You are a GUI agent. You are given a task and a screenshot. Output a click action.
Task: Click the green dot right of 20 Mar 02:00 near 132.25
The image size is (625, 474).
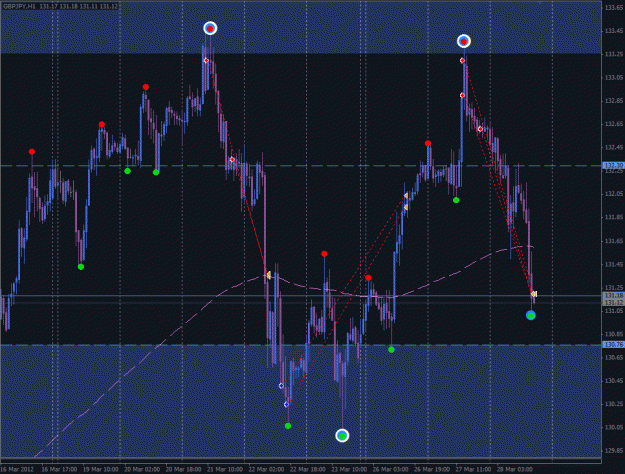(156, 172)
